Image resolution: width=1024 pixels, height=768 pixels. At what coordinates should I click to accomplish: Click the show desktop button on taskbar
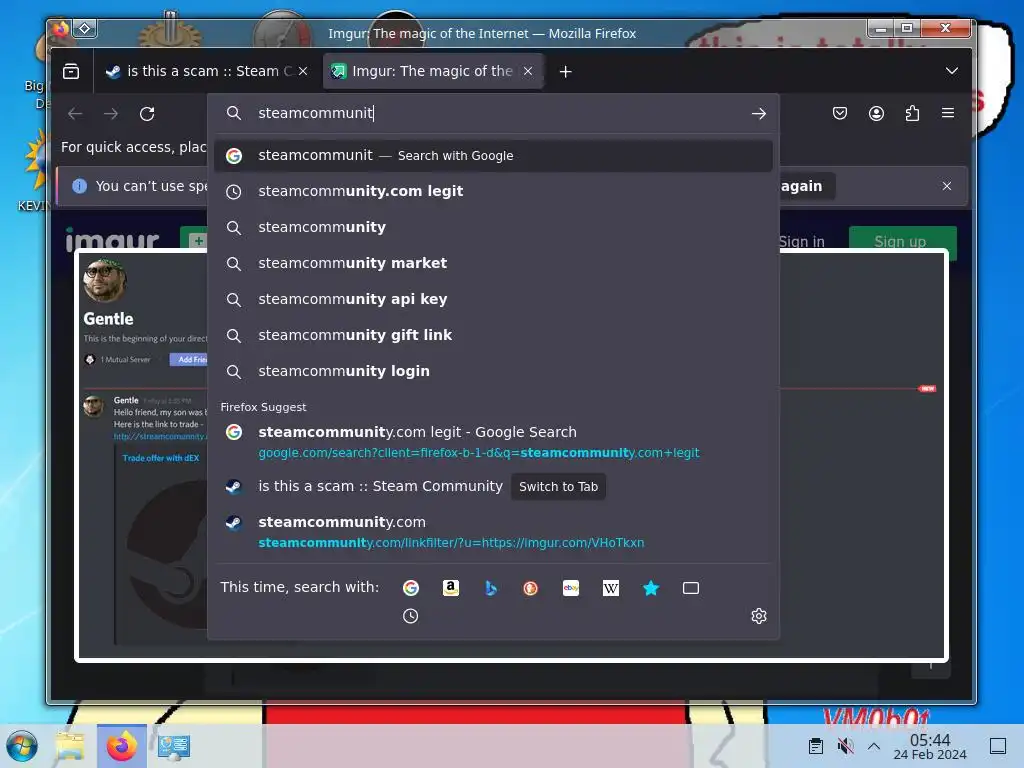coord(998,746)
